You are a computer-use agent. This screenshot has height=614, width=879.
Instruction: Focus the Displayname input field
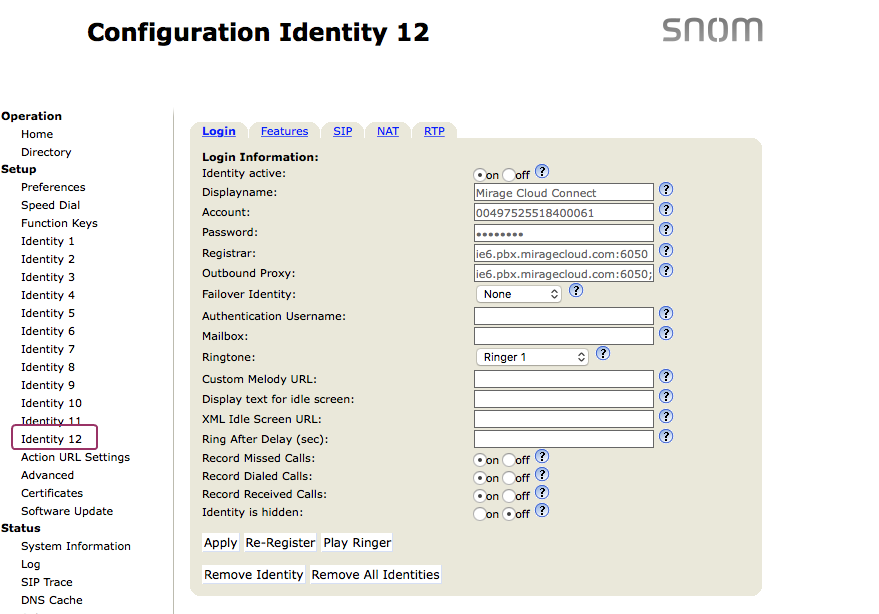[x=564, y=192]
